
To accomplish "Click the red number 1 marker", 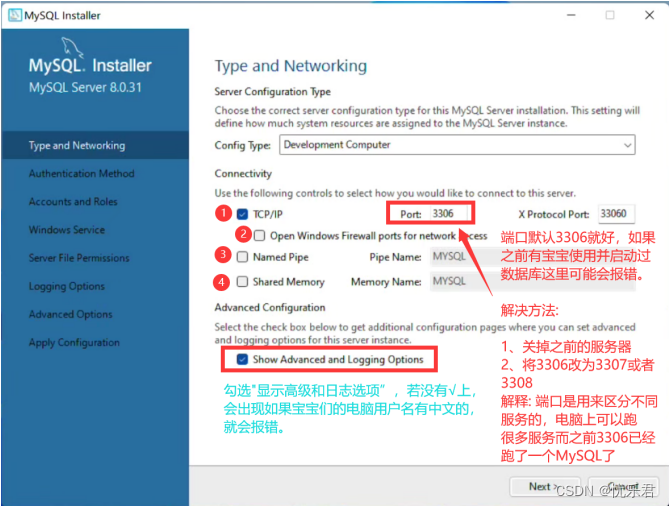I will pos(223,213).
